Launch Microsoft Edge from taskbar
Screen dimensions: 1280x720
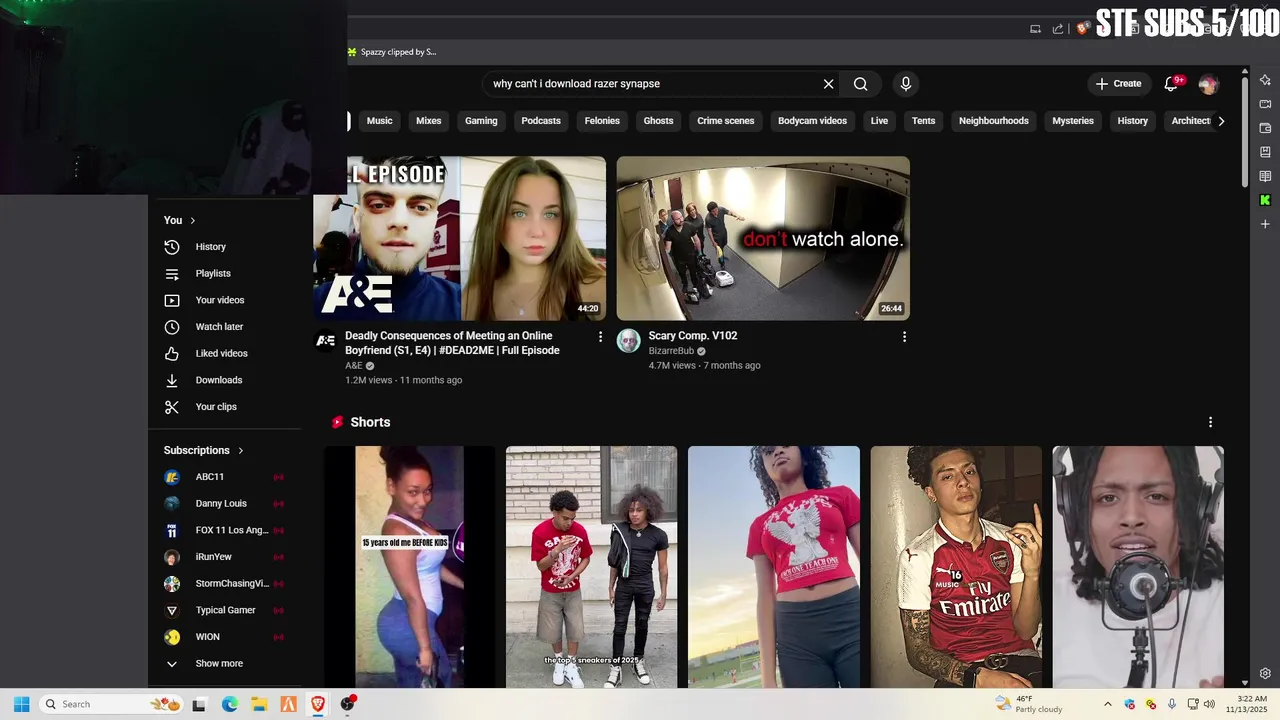tap(229, 704)
